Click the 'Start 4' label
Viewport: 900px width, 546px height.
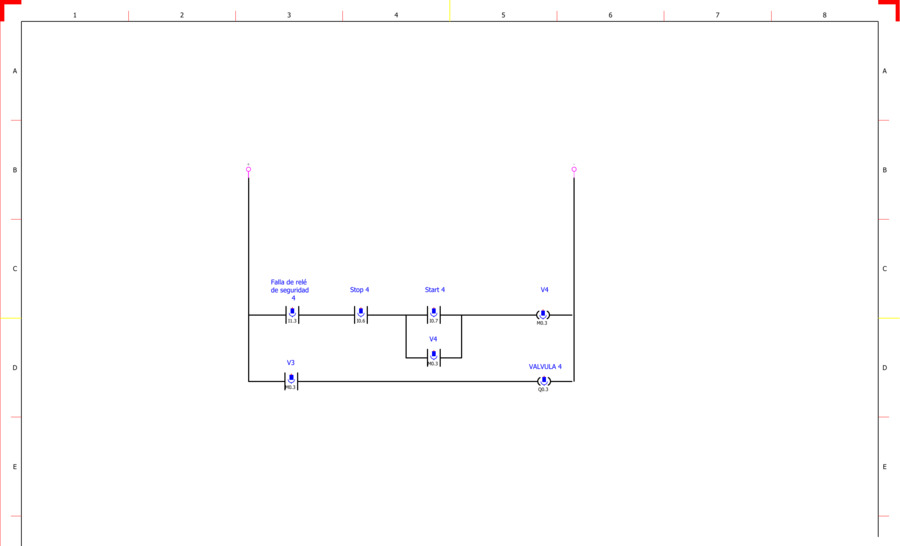point(435,290)
